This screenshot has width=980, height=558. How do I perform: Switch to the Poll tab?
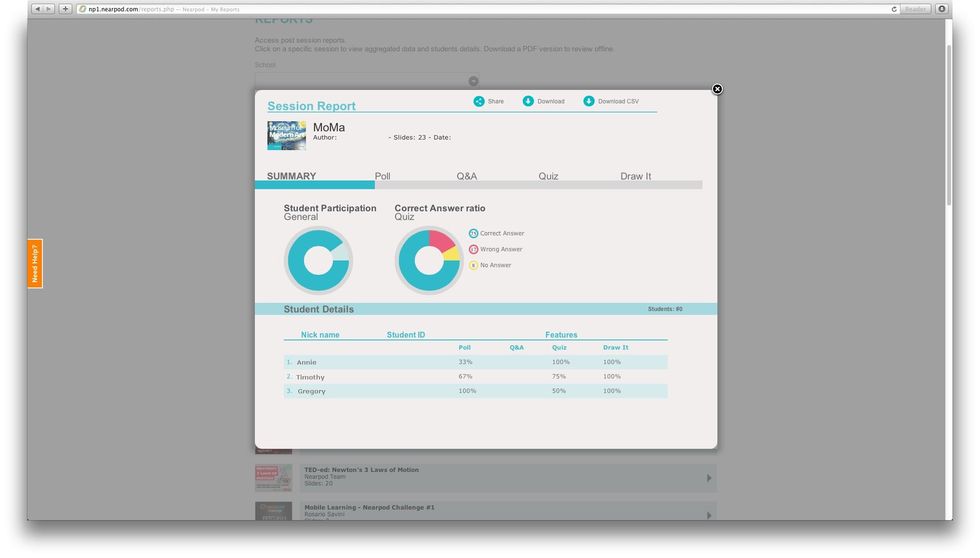[x=382, y=176]
